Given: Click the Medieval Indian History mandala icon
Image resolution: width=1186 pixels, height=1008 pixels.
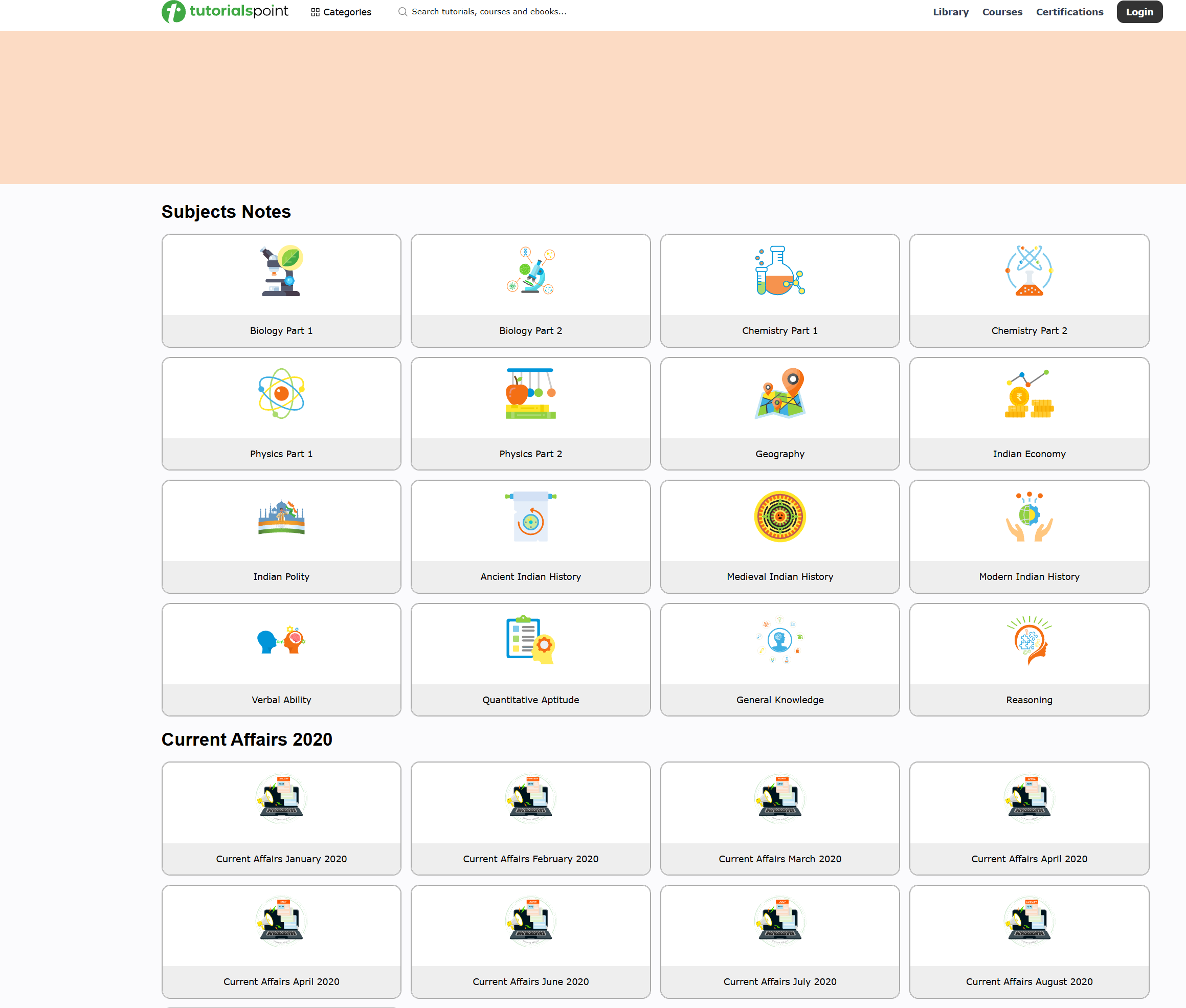Looking at the screenshot, I should [779, 517].
